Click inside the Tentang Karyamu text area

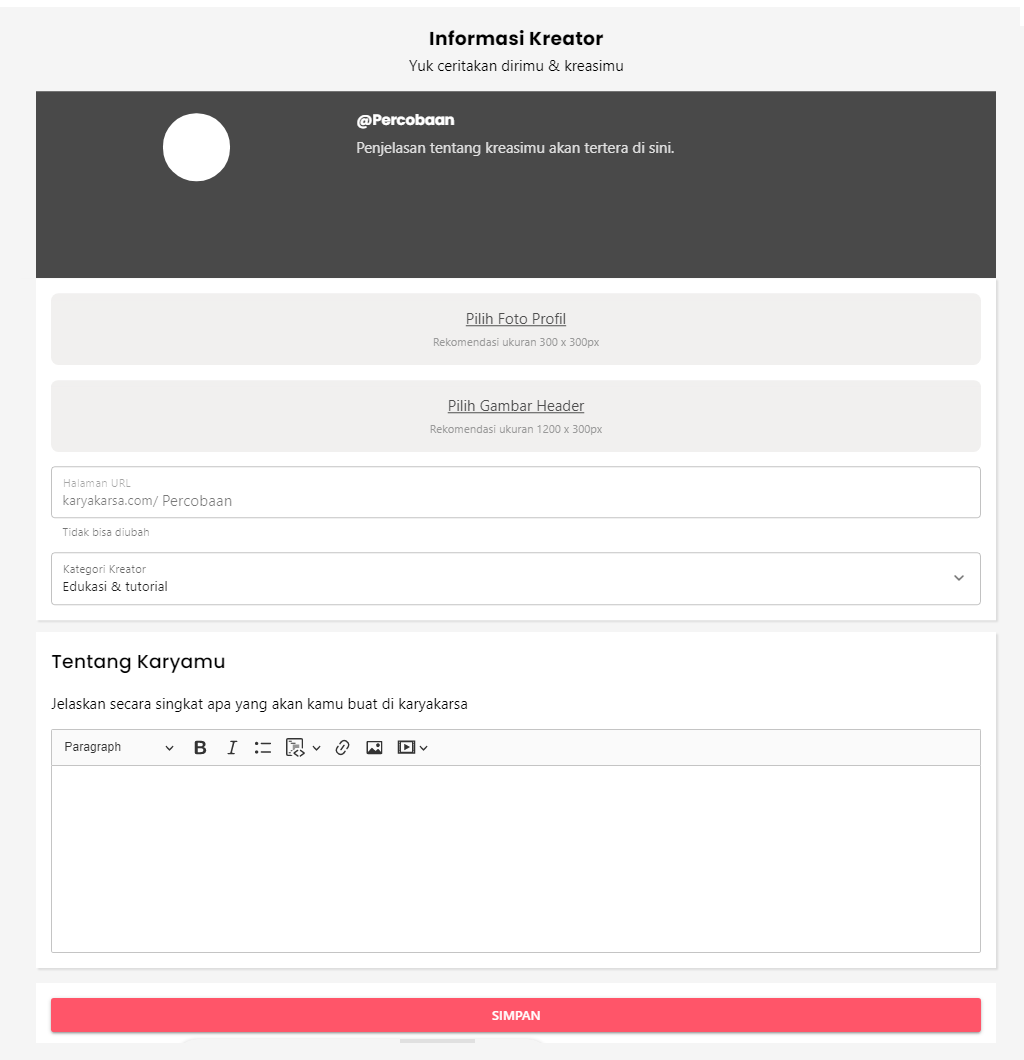click(x=516, y=858)
